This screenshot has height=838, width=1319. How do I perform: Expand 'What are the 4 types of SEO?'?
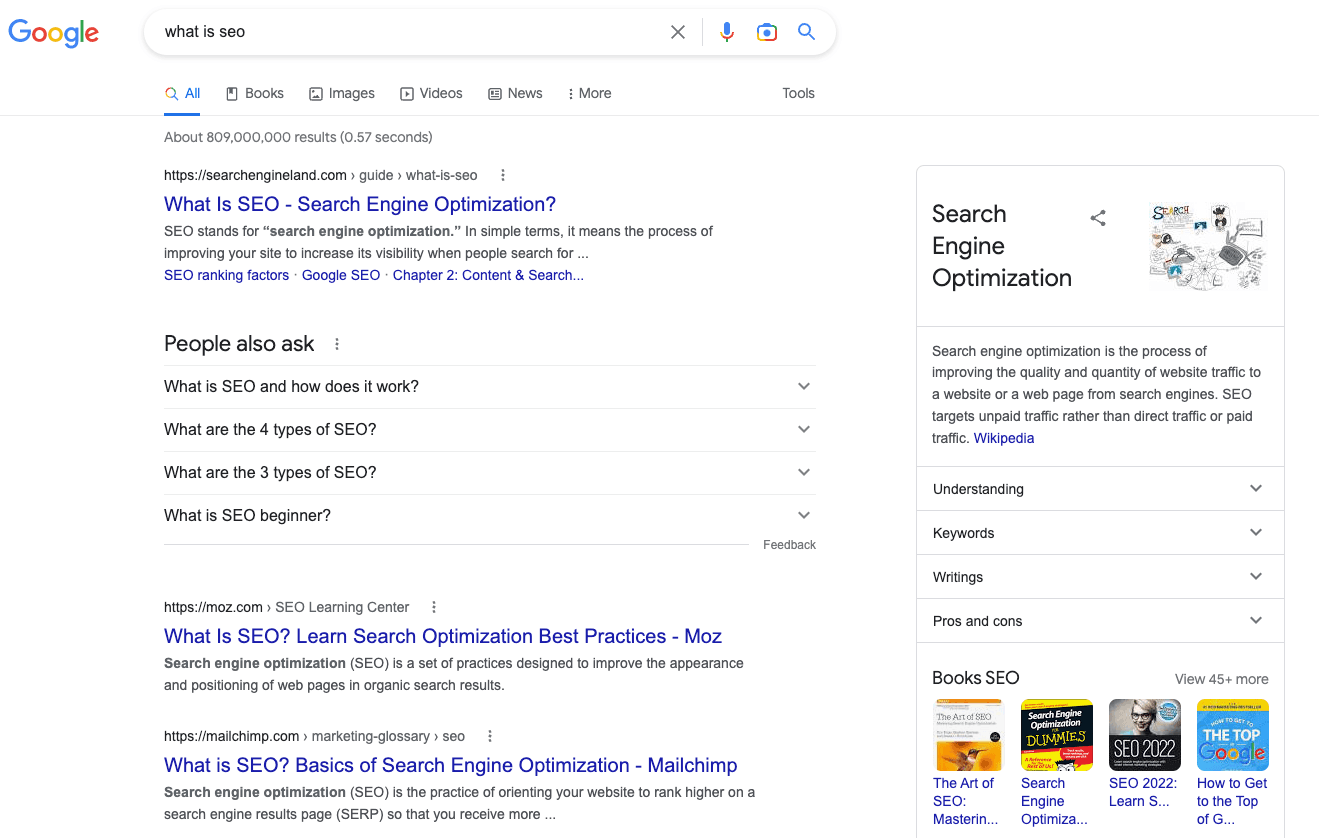pos(490,430)
